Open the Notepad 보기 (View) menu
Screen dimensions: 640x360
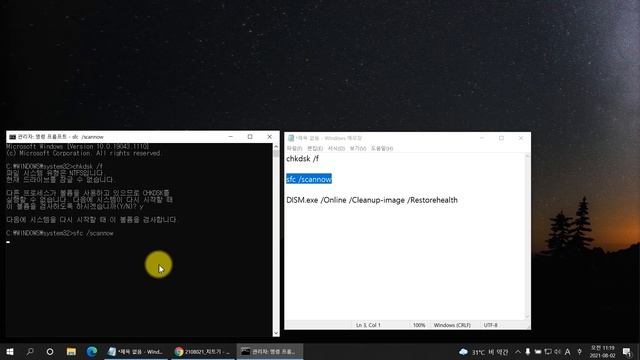pyautogui.click(x=358, y=149)
